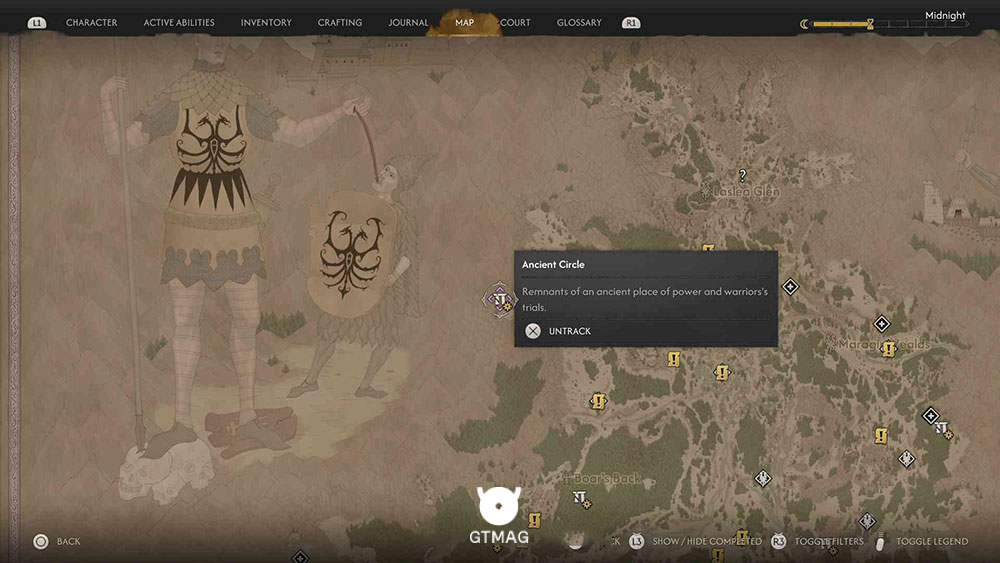Select the highlighted MAP tab

pyautogui.click(x=464, y=22)
